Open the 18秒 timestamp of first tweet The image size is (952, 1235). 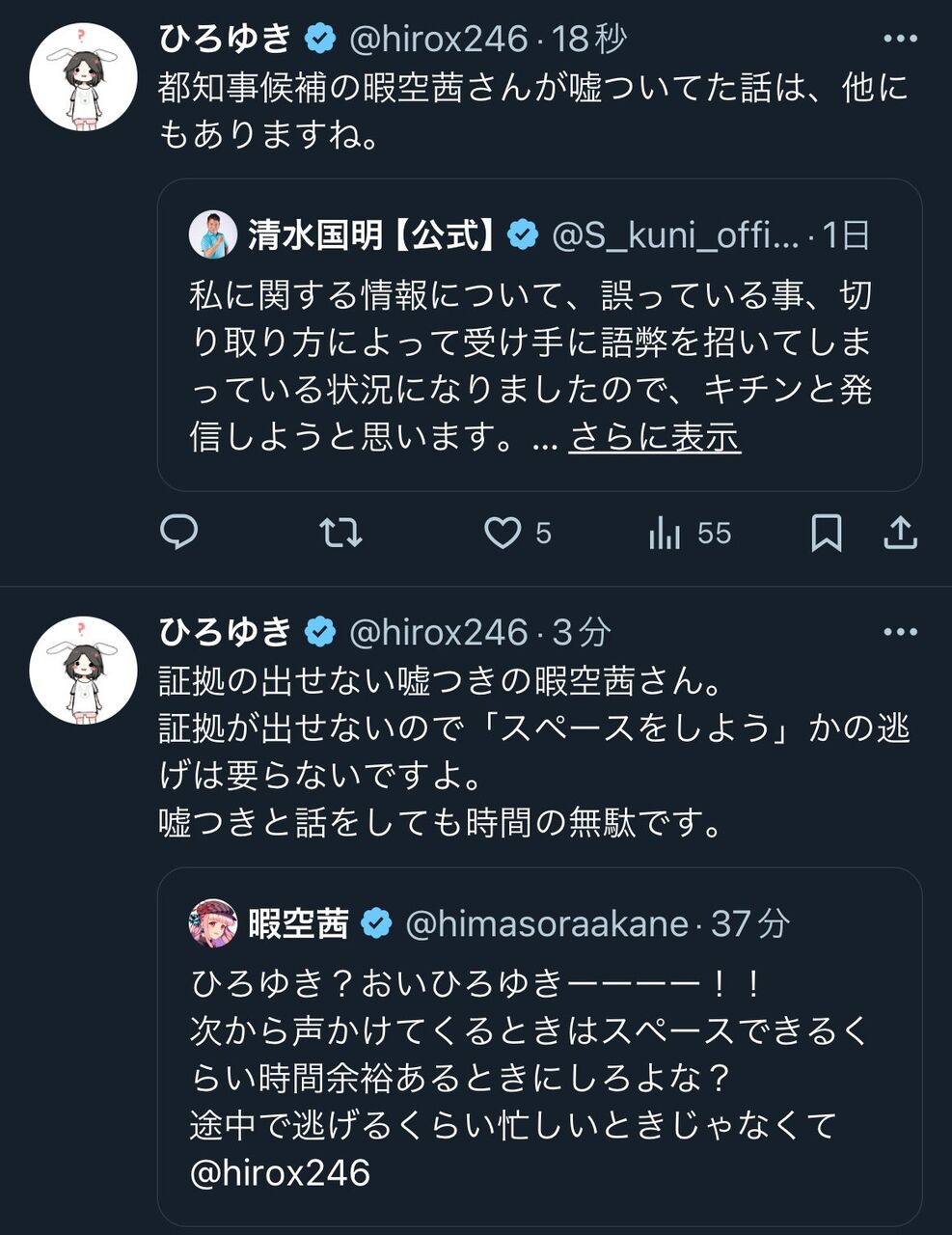tap(591, 40)
